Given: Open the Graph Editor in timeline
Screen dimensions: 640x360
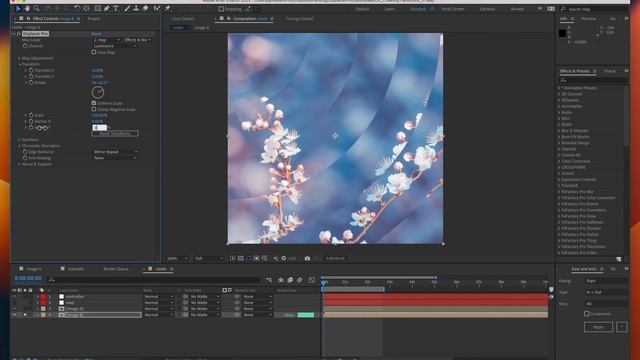Looking at the screenshot, I should tap(312, 280).
